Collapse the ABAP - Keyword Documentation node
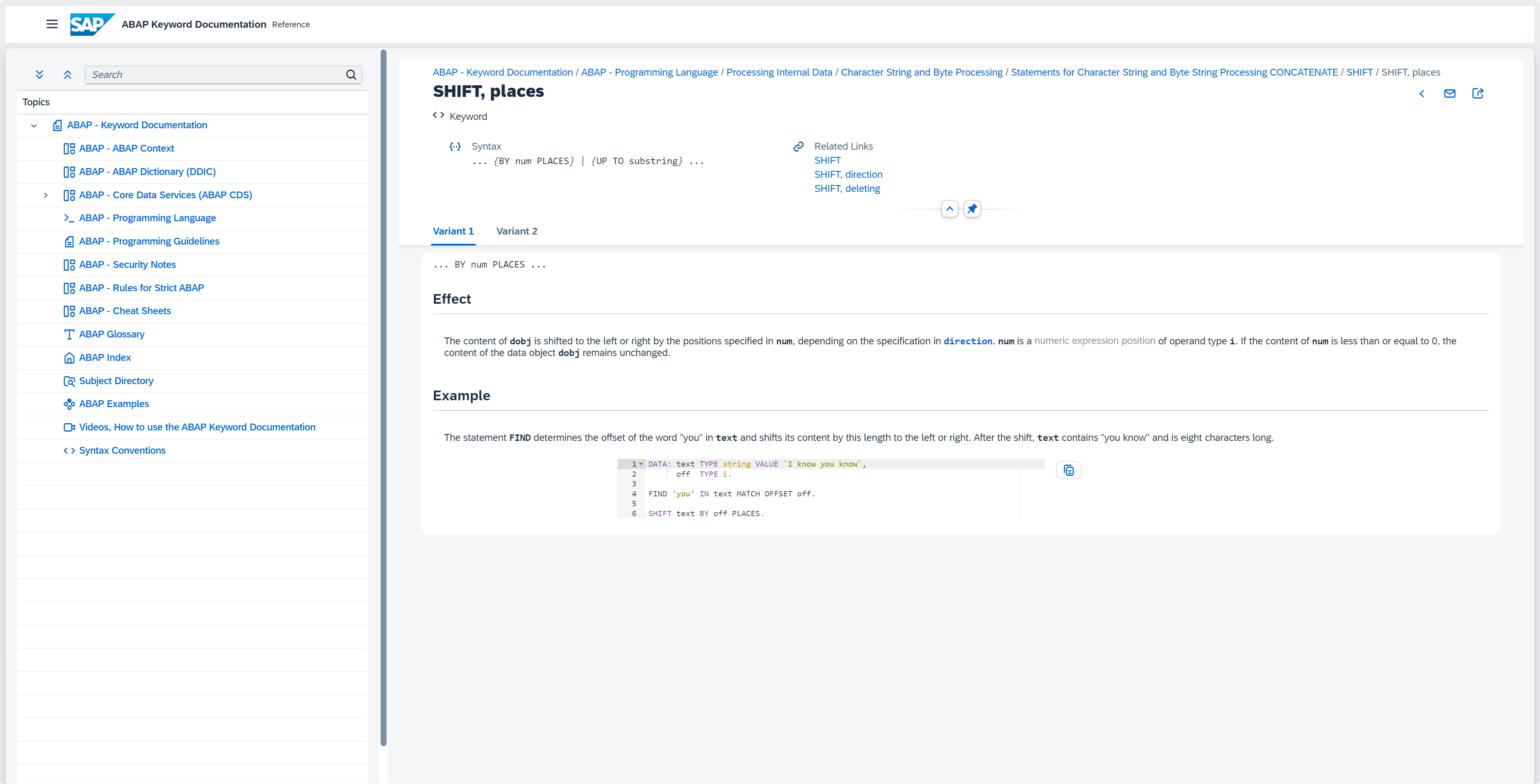1540x784 pixels. coord(33,126)
